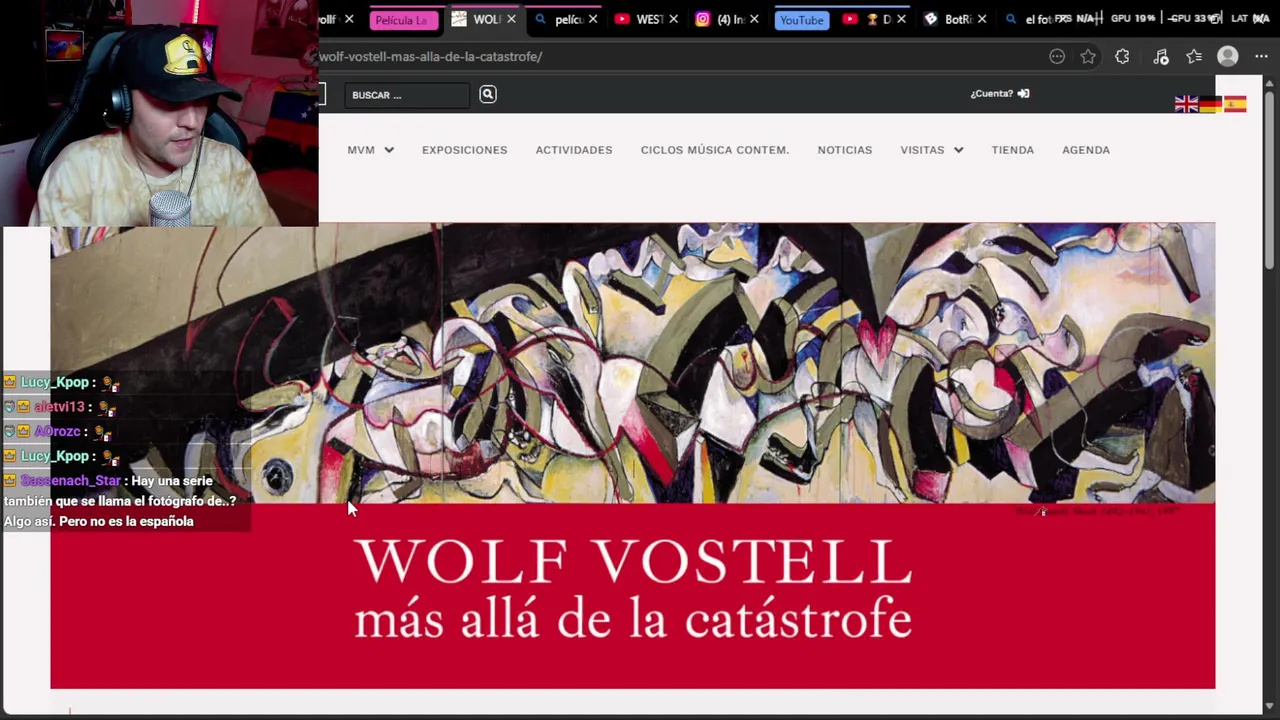Switch site language to Spanish flag
1280x720 pixels.
1235,104
